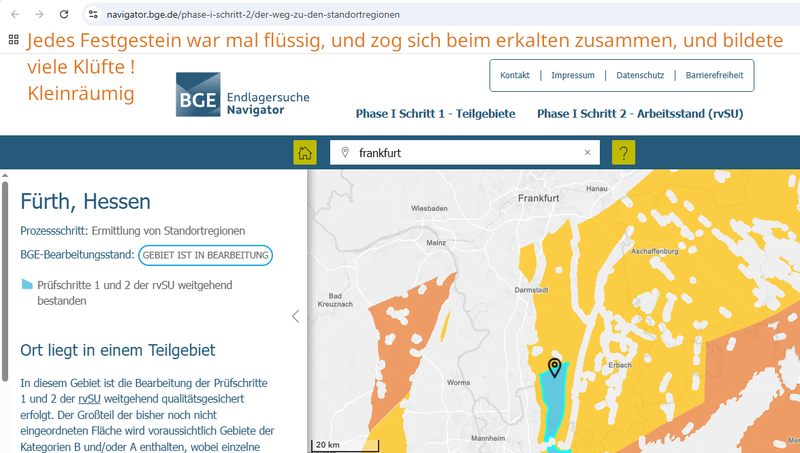The width and height of the screenshot is (800, 453).
Task: Go back using browser back arrow
Action: 14,15
